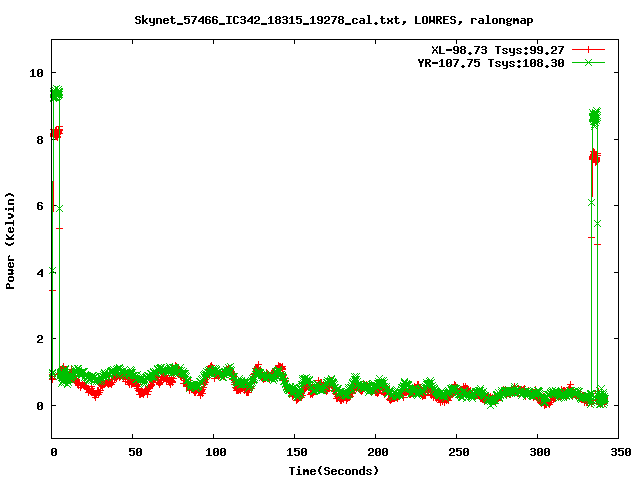
Task: Click the Power (Kelvin) y-axis label
Action: [10, 241]
